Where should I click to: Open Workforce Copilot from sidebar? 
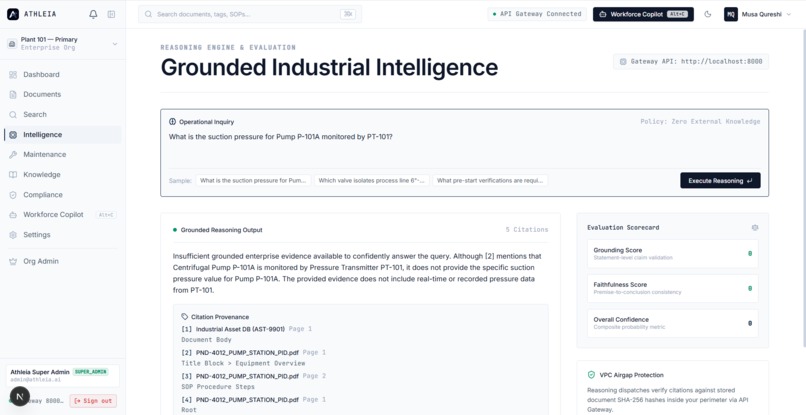point(63,215)
